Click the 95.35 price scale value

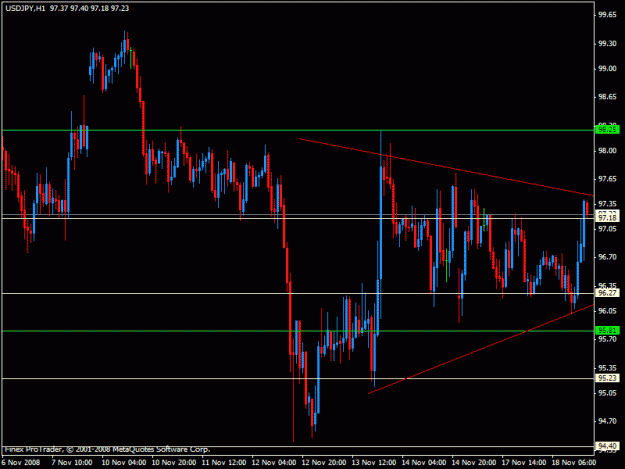point(607,368)
